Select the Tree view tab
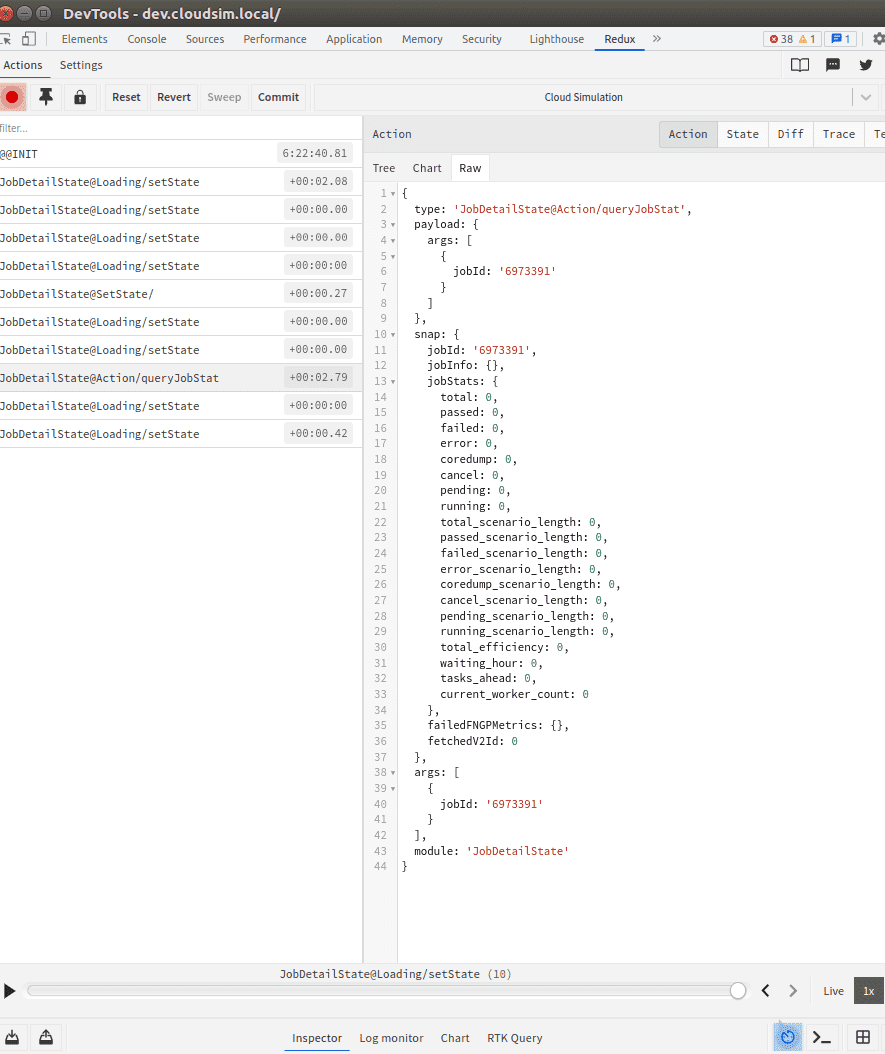The image size is (885, 1054). coord(384,168)
